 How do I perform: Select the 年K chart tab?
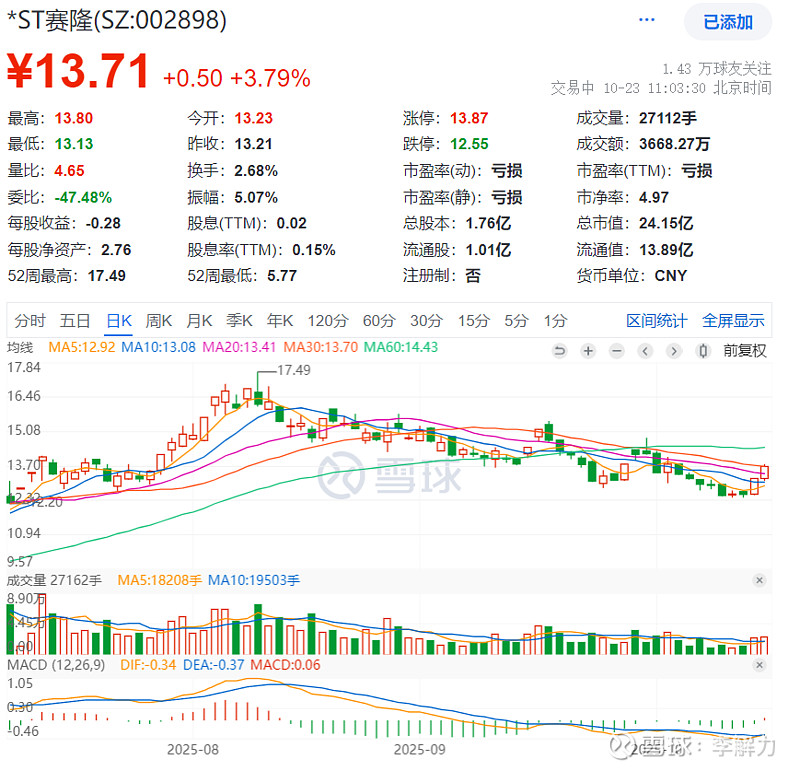pos(280,321)
